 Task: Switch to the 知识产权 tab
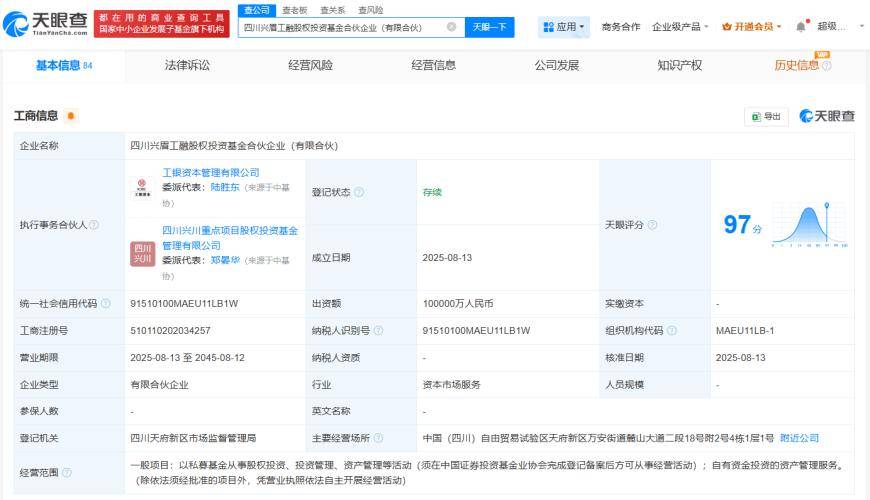click(680, 65)
